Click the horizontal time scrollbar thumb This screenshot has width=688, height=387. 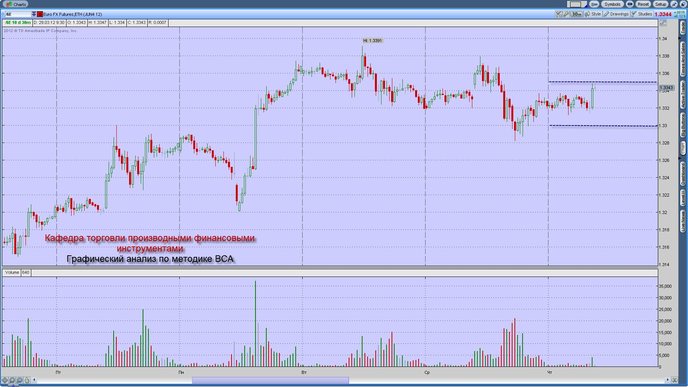click(x=270, y=380)
